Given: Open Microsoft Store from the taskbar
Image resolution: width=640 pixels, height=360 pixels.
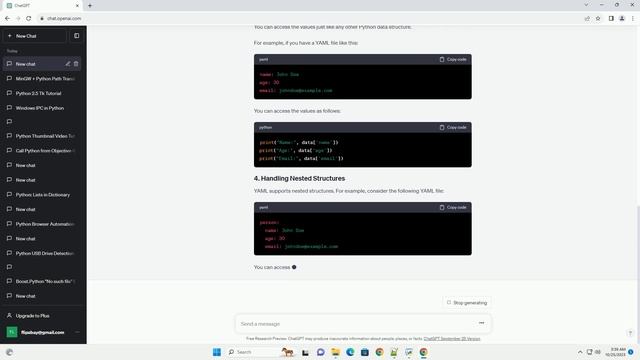Looking at the screenshot, I should pos(364,352).
